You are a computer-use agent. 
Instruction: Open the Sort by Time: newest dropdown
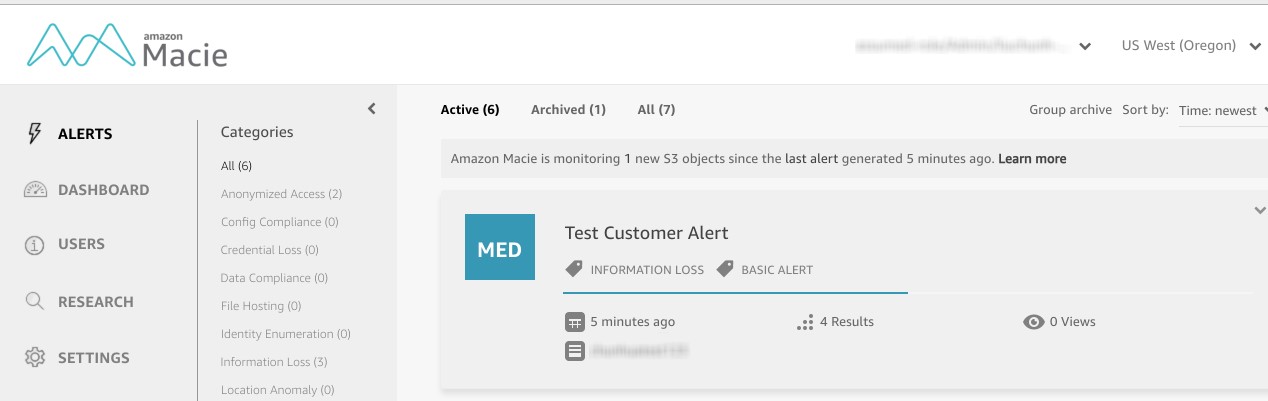1222,110
